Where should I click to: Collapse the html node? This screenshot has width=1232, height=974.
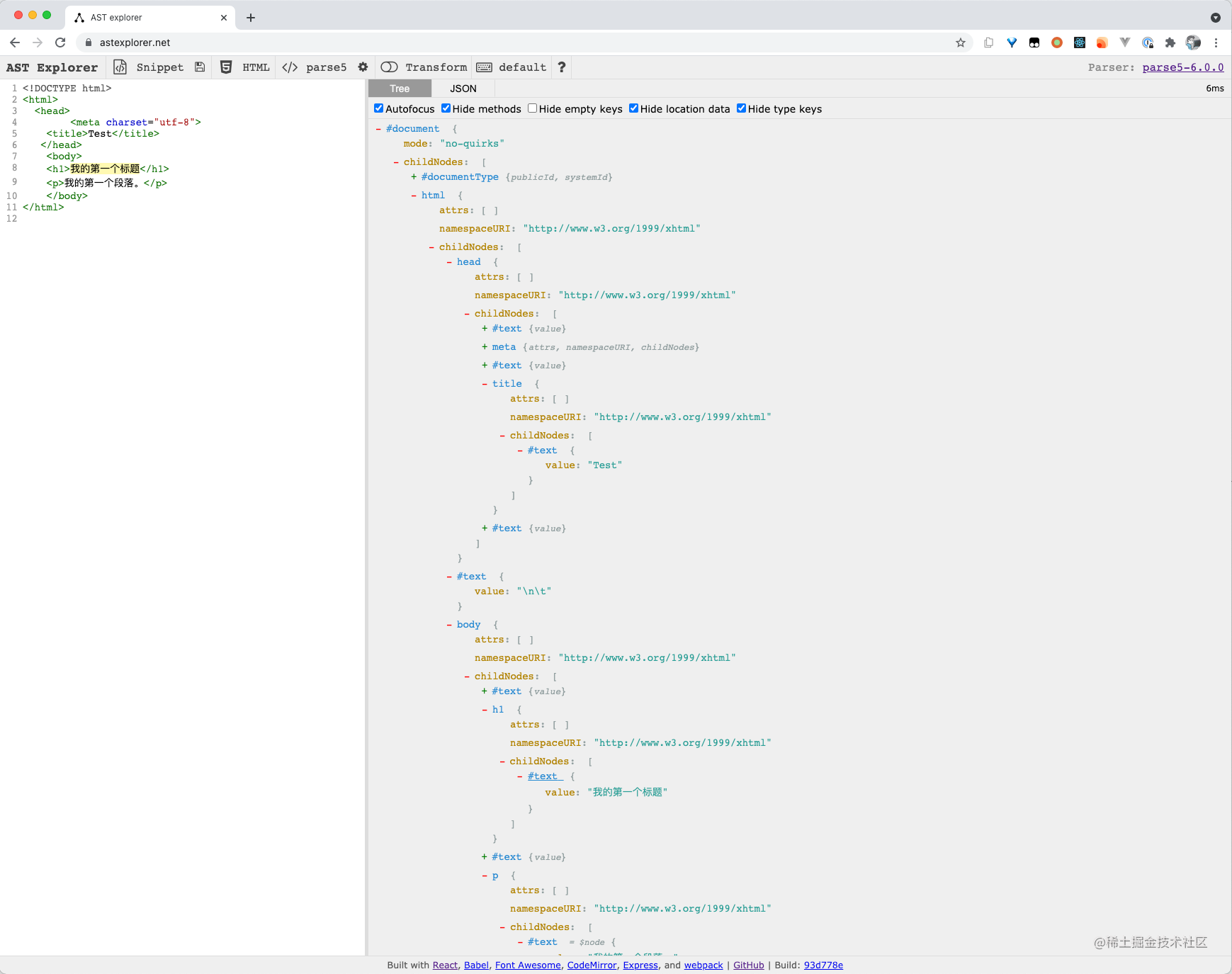(414, 196)
